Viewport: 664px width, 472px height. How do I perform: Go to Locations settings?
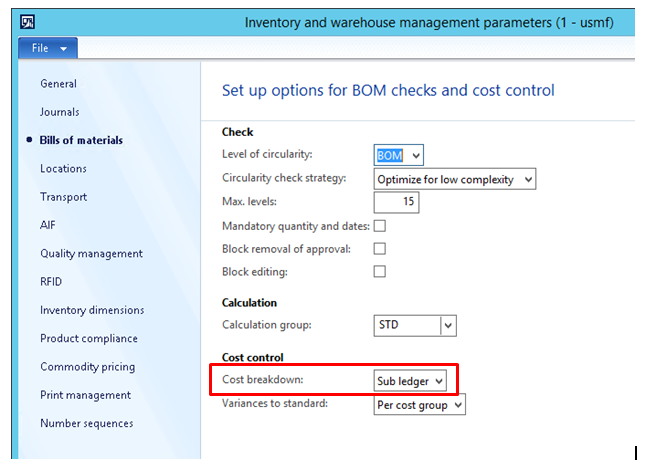coord(63,169)
